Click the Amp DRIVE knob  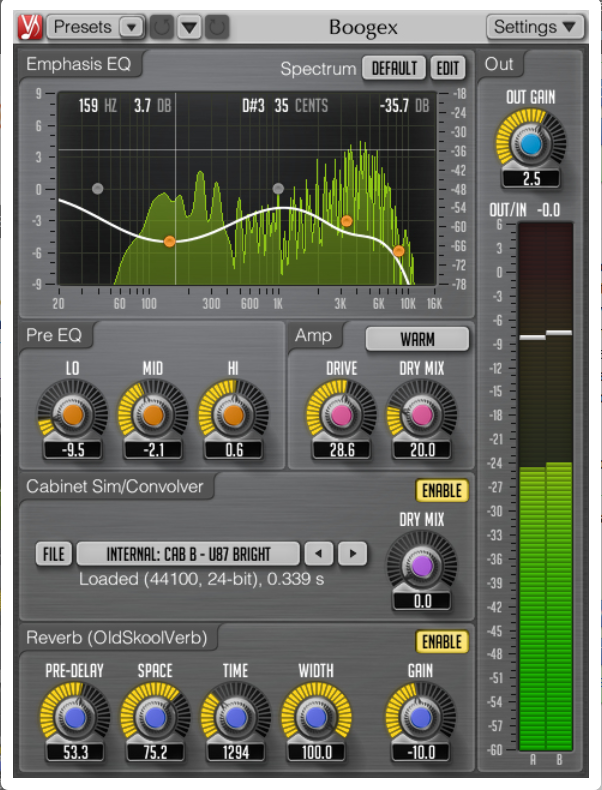pyautogui.click(x=342, y=414)
